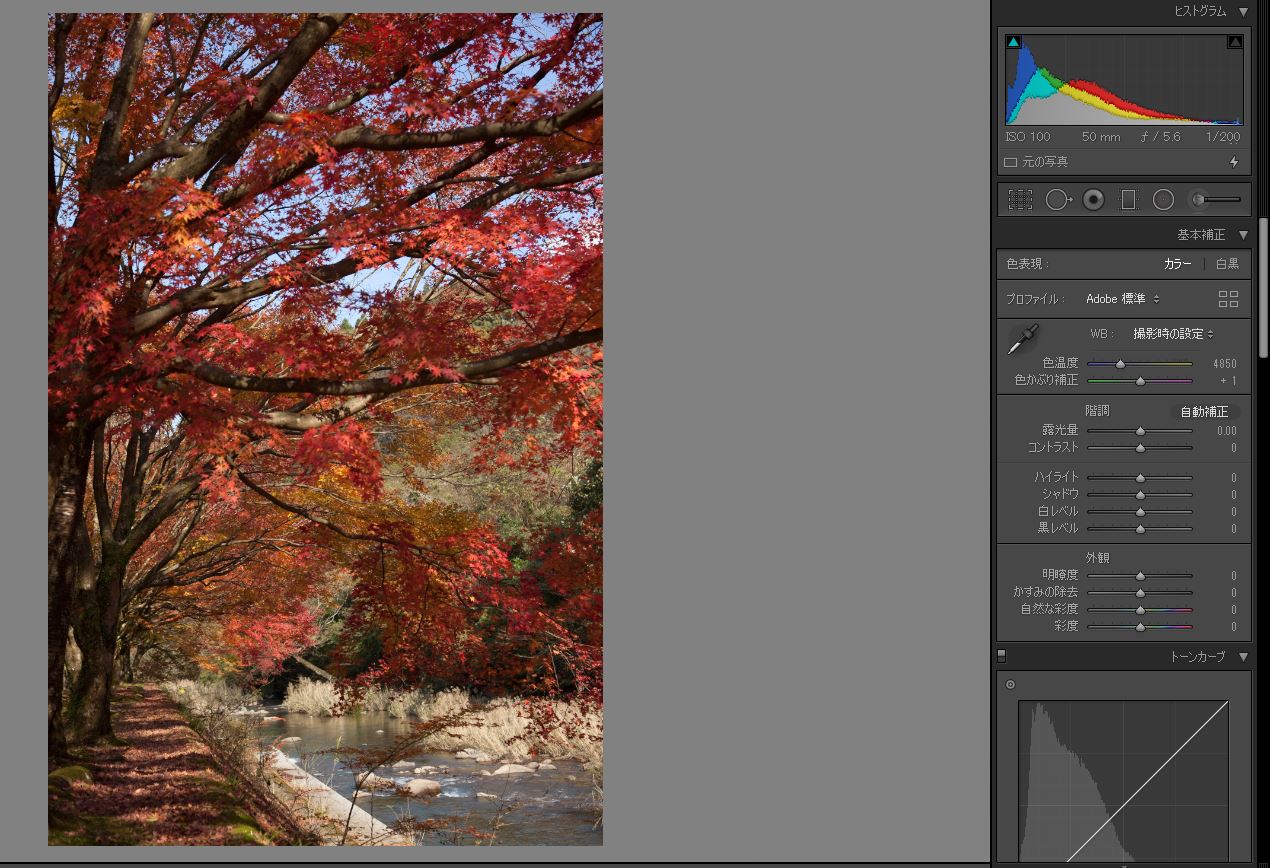
Task: Open the profile browser grid icon
Action: pyautogui.click(x=1228, y=299)
